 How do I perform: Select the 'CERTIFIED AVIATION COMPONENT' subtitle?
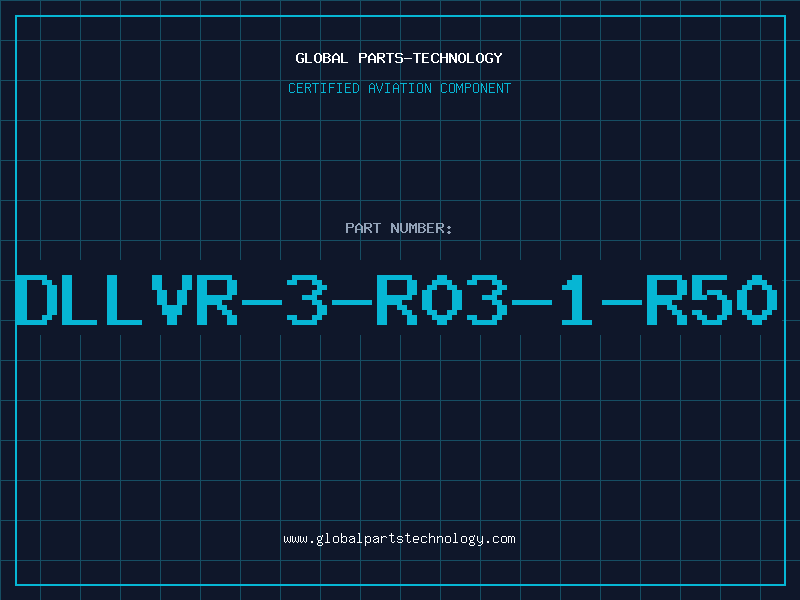pyautogui.click(x=399, y=88)
